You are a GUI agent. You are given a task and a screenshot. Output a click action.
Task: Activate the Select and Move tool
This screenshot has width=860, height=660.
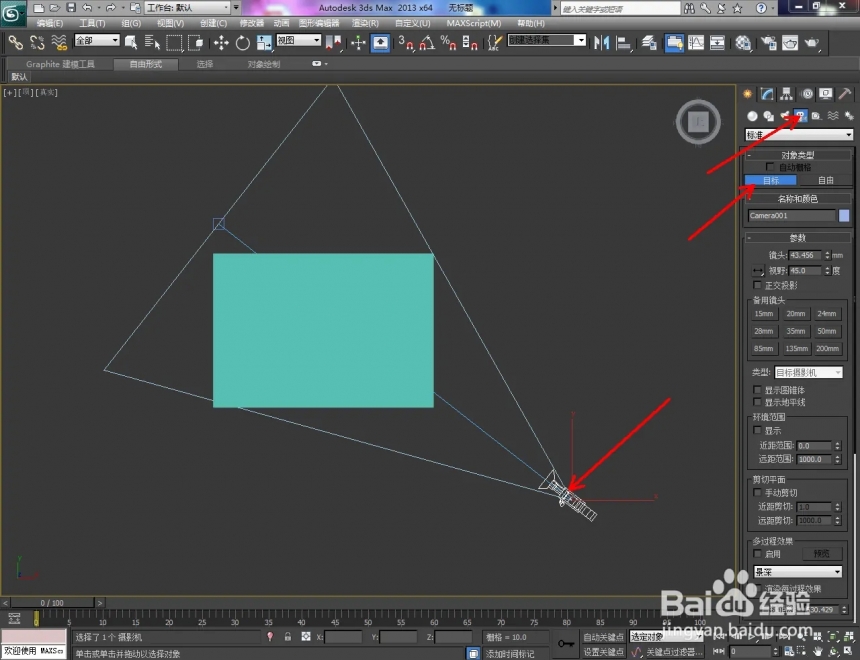tap(221, 42)
